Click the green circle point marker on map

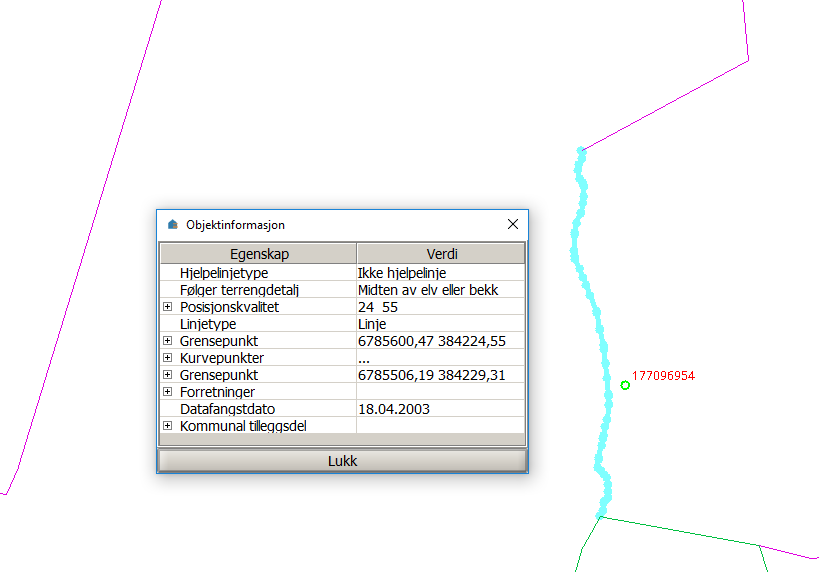[625, 385]
